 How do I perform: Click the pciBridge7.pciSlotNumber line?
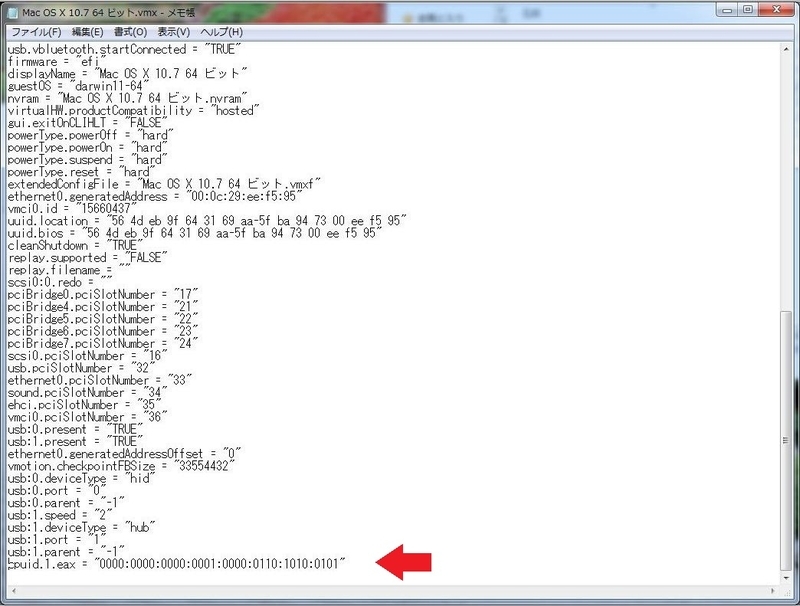click(x=103, y=343)
